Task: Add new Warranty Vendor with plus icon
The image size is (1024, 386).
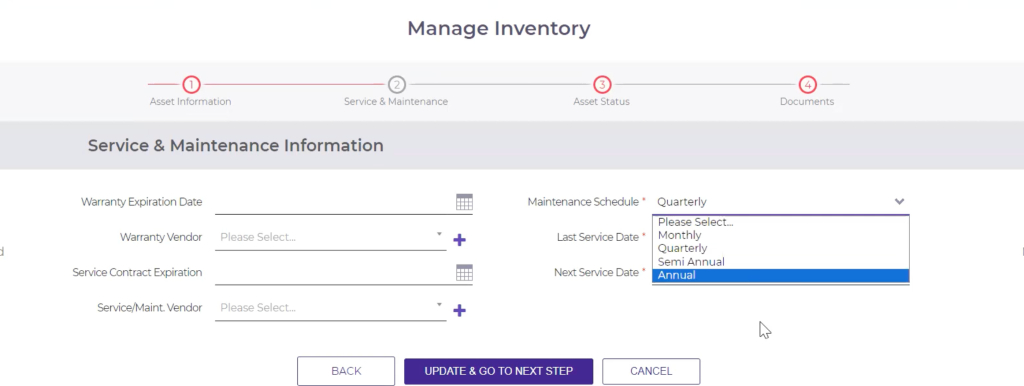Action: click(459, 240)
